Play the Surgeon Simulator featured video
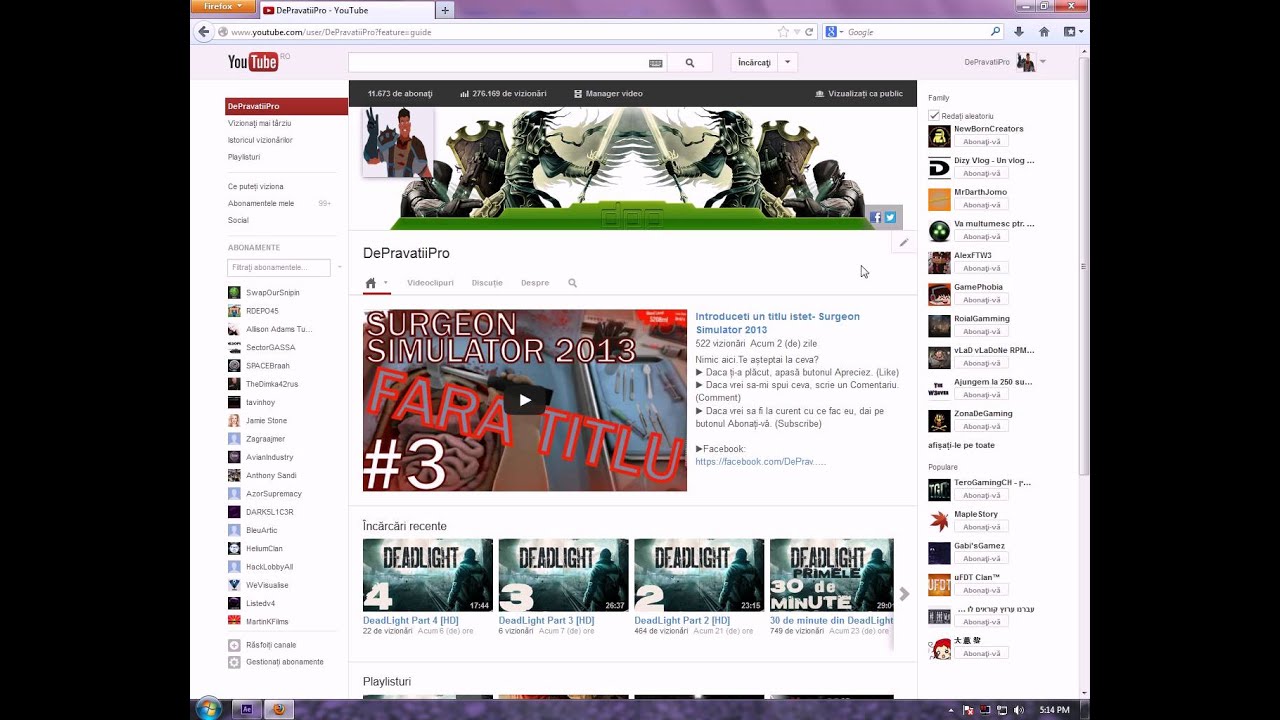1280x720 pixels. click(x=525, y=400)
